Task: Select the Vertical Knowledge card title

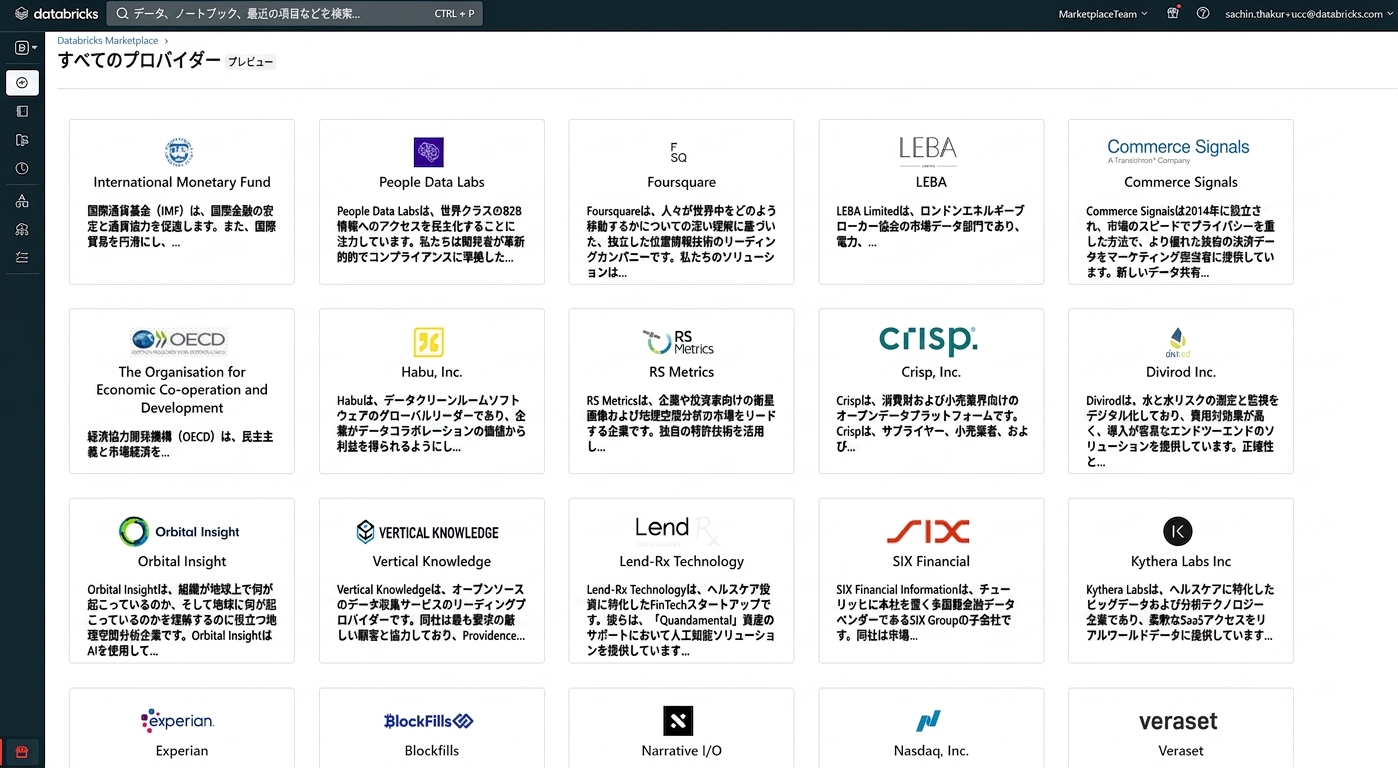Action: pyautogui.click(x=432, y=561)
